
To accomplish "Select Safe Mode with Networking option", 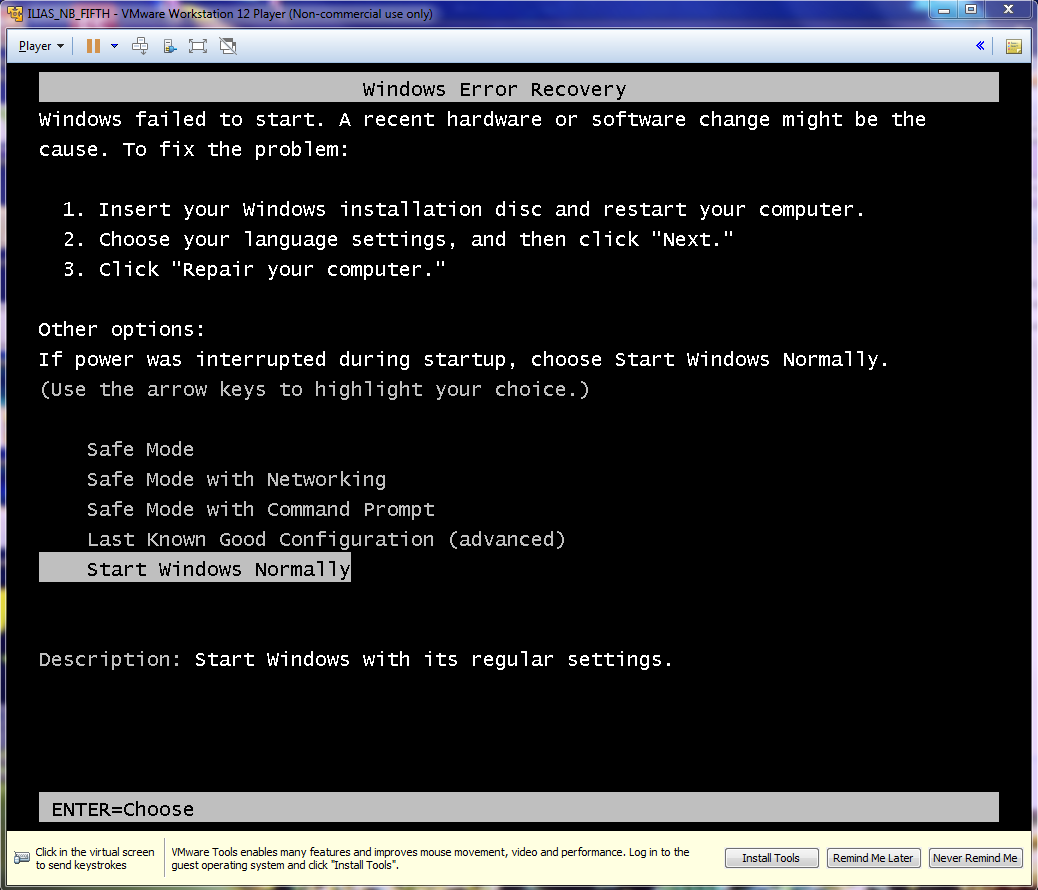I will (236, 479).
